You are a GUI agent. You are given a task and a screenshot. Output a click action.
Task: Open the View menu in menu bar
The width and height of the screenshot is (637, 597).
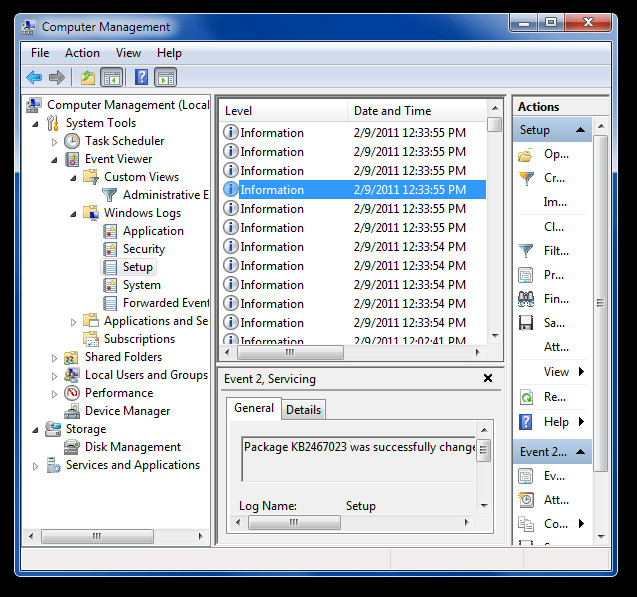[x=128, y=53]
